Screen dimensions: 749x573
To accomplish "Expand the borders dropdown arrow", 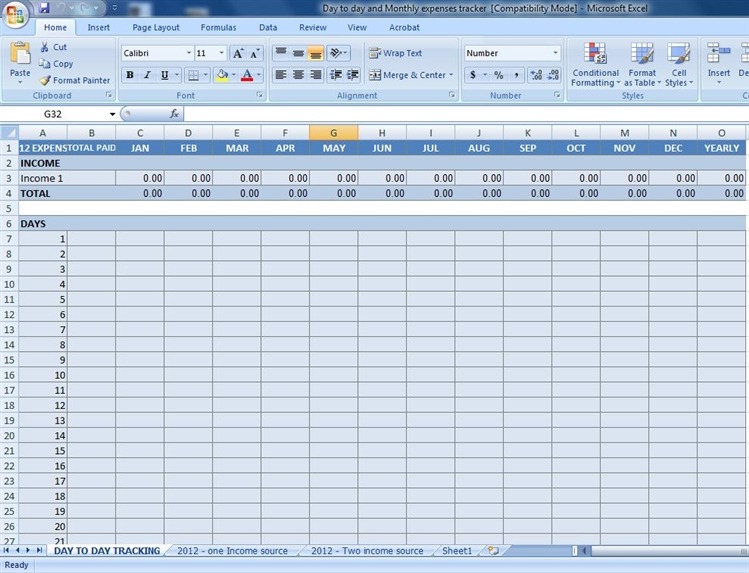I will click(x=206, y=75).
